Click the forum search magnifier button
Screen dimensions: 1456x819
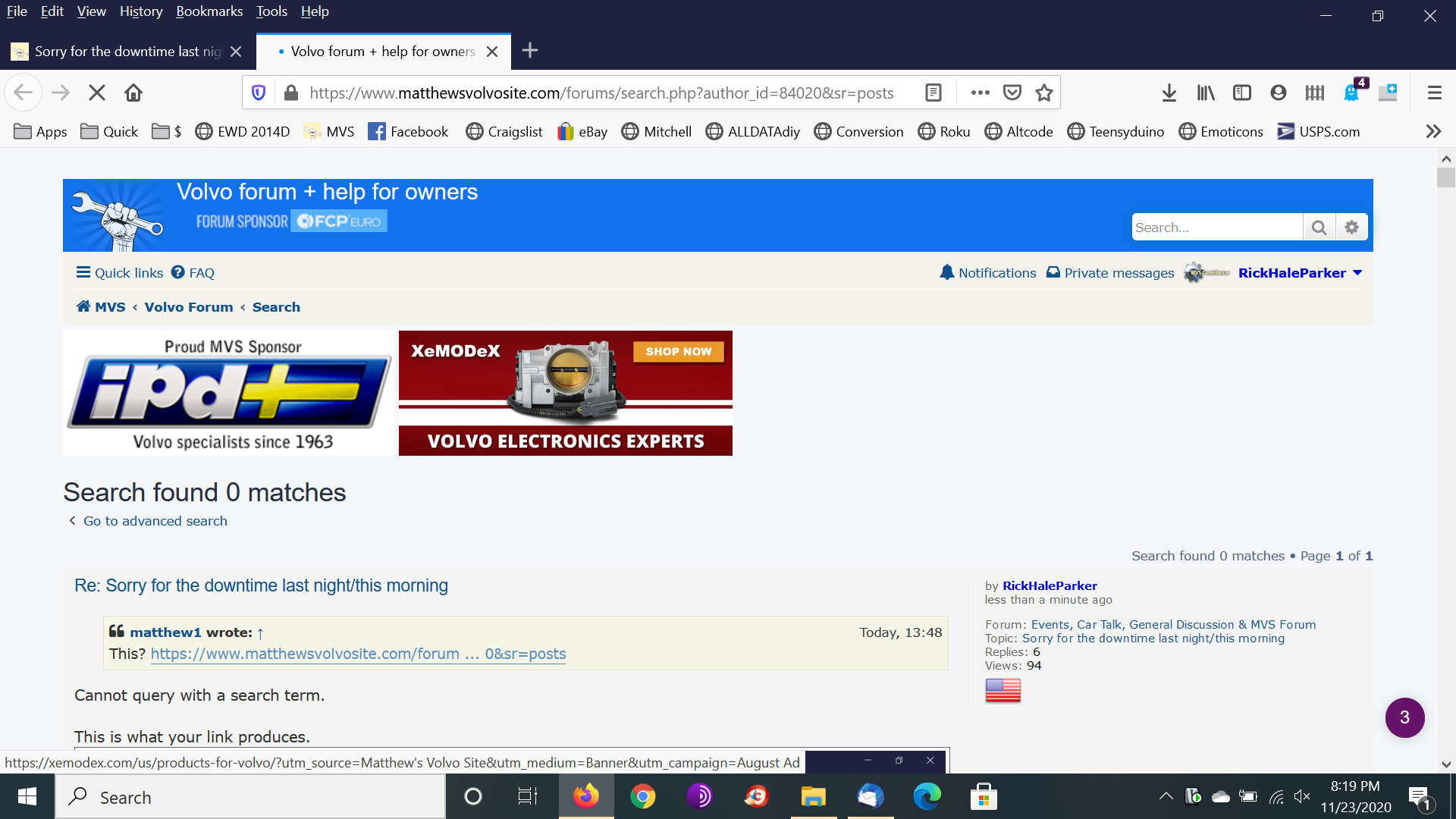point(1319,227)
